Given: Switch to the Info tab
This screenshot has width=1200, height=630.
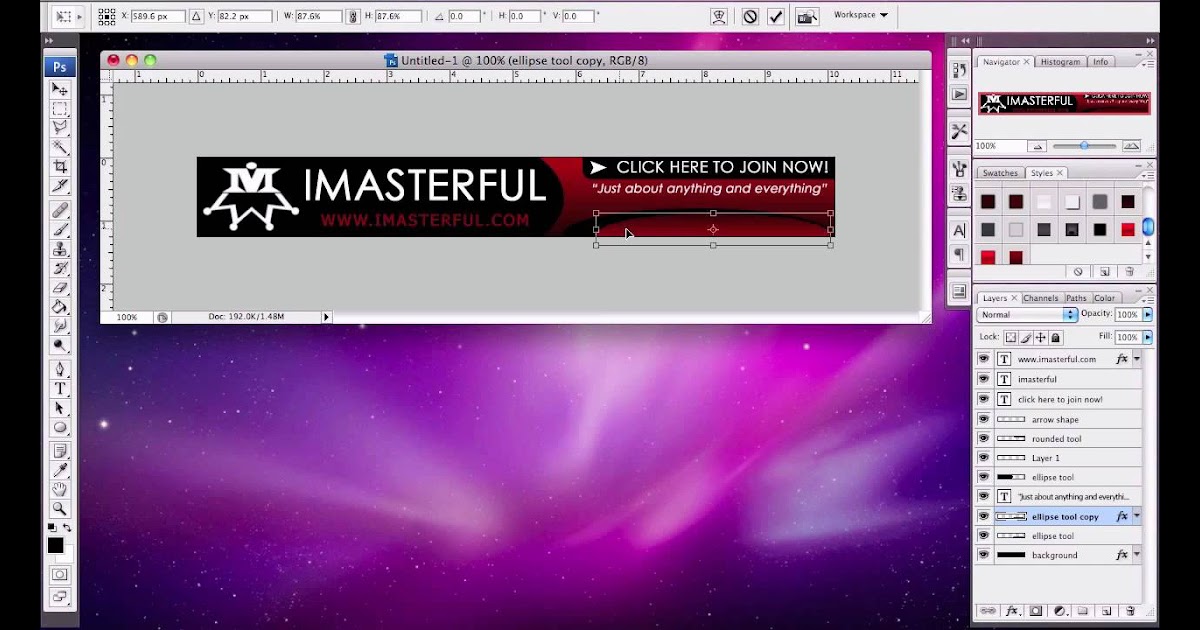Looking at the screenshot, I should pyautogui.click(x=1100, y=62).
